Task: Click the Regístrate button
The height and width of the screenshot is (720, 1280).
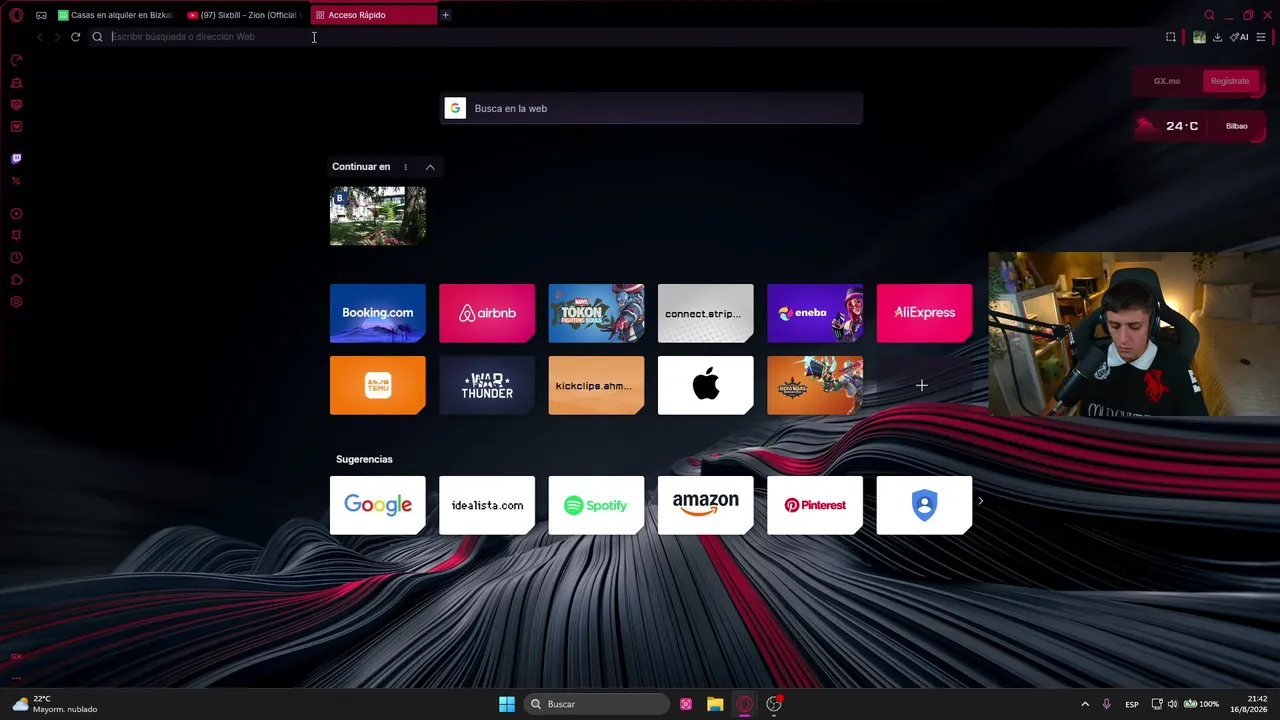Action: (x=1230, y=81)
